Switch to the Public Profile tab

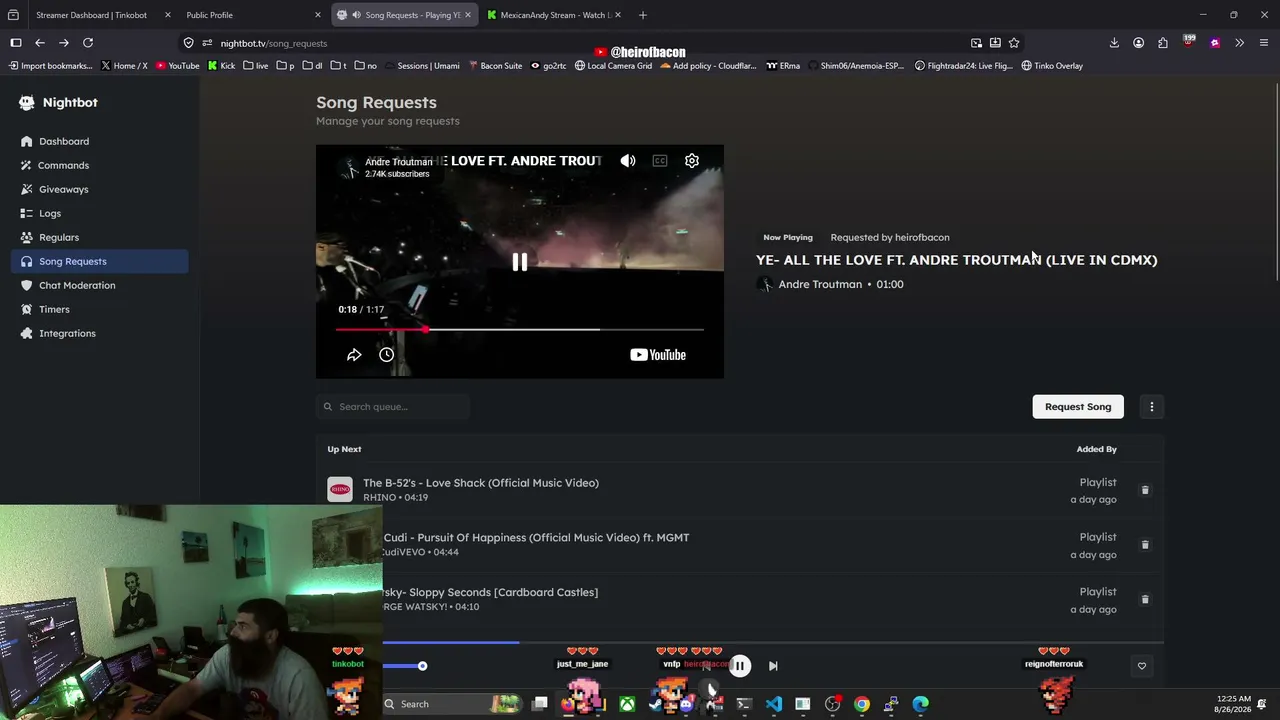209,15
